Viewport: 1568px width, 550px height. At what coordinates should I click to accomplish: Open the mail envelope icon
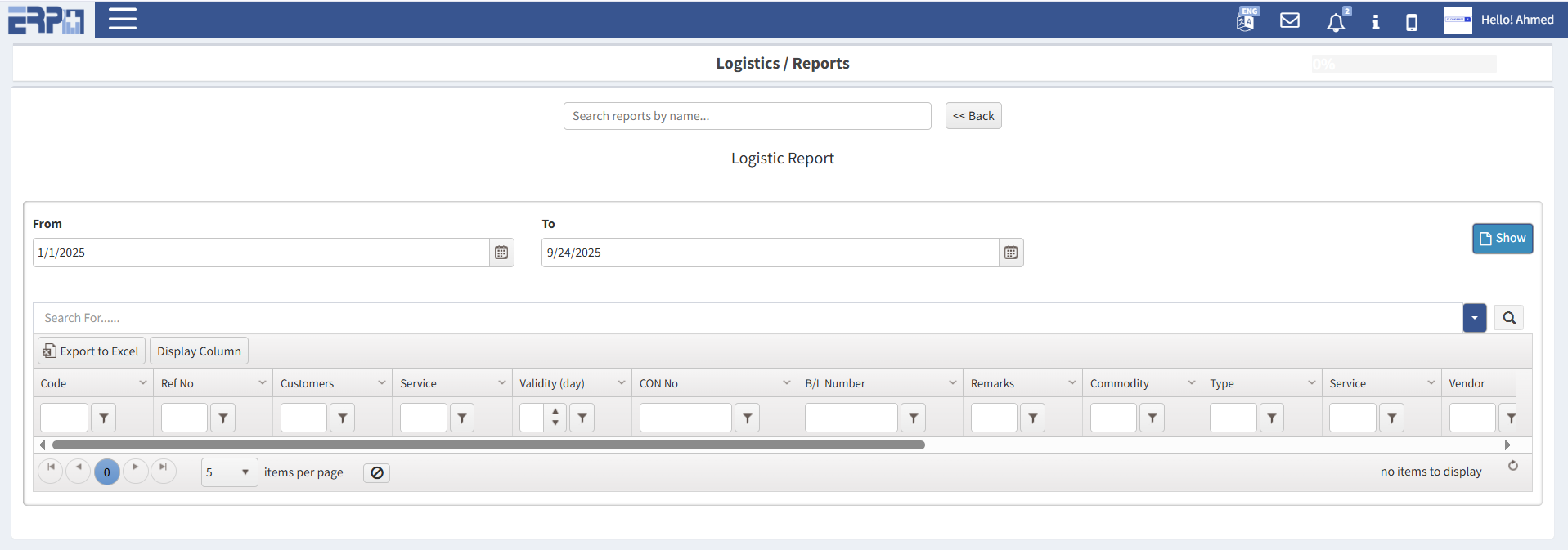coord(1290,20)
